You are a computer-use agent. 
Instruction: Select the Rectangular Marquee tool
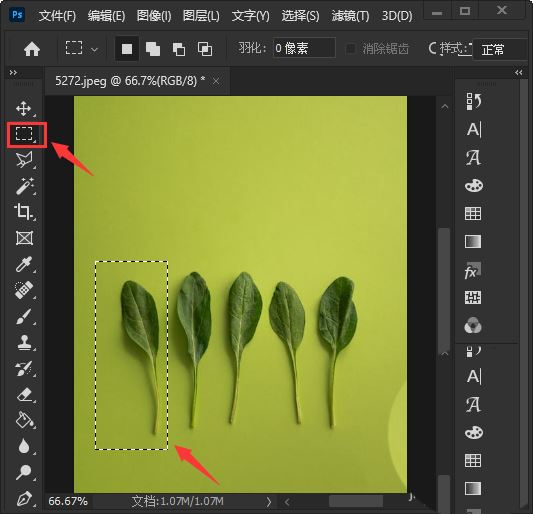[24, 134]
